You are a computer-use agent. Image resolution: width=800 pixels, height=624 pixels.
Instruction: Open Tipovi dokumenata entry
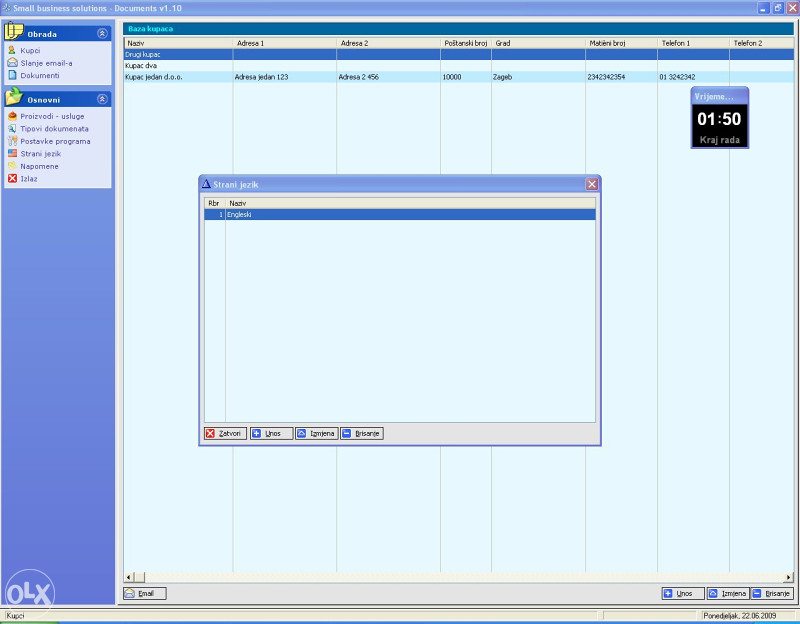pyautogui.click(x=54, y=129)
